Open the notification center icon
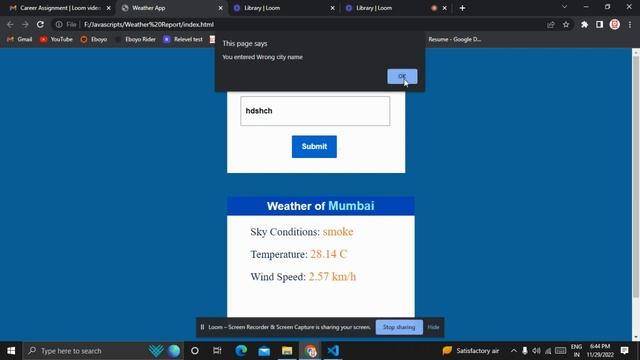Viewport: 640px width, 360px height. (624, 351)
